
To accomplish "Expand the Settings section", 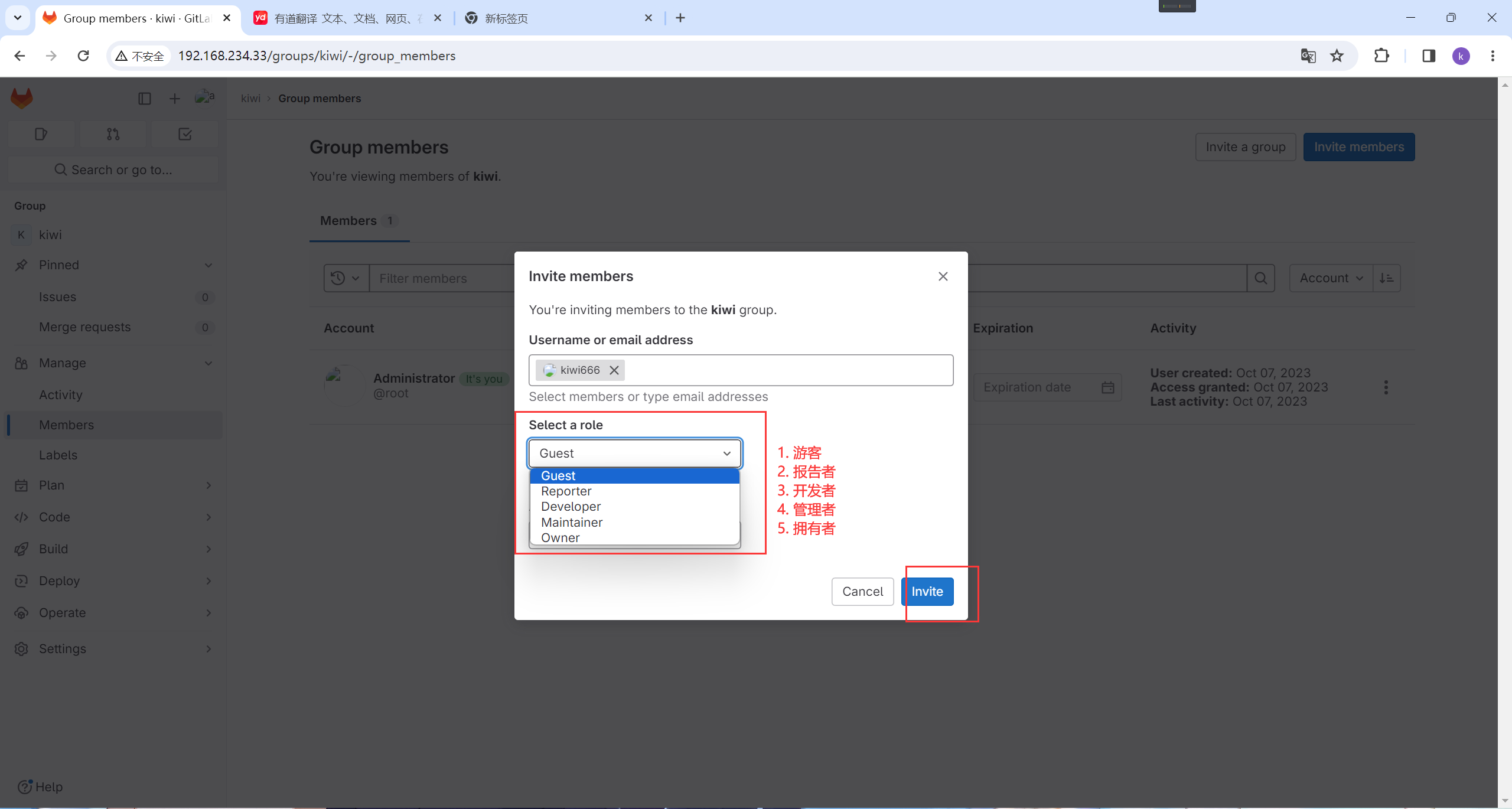I will pyautogui.click(x=113, y=649).
